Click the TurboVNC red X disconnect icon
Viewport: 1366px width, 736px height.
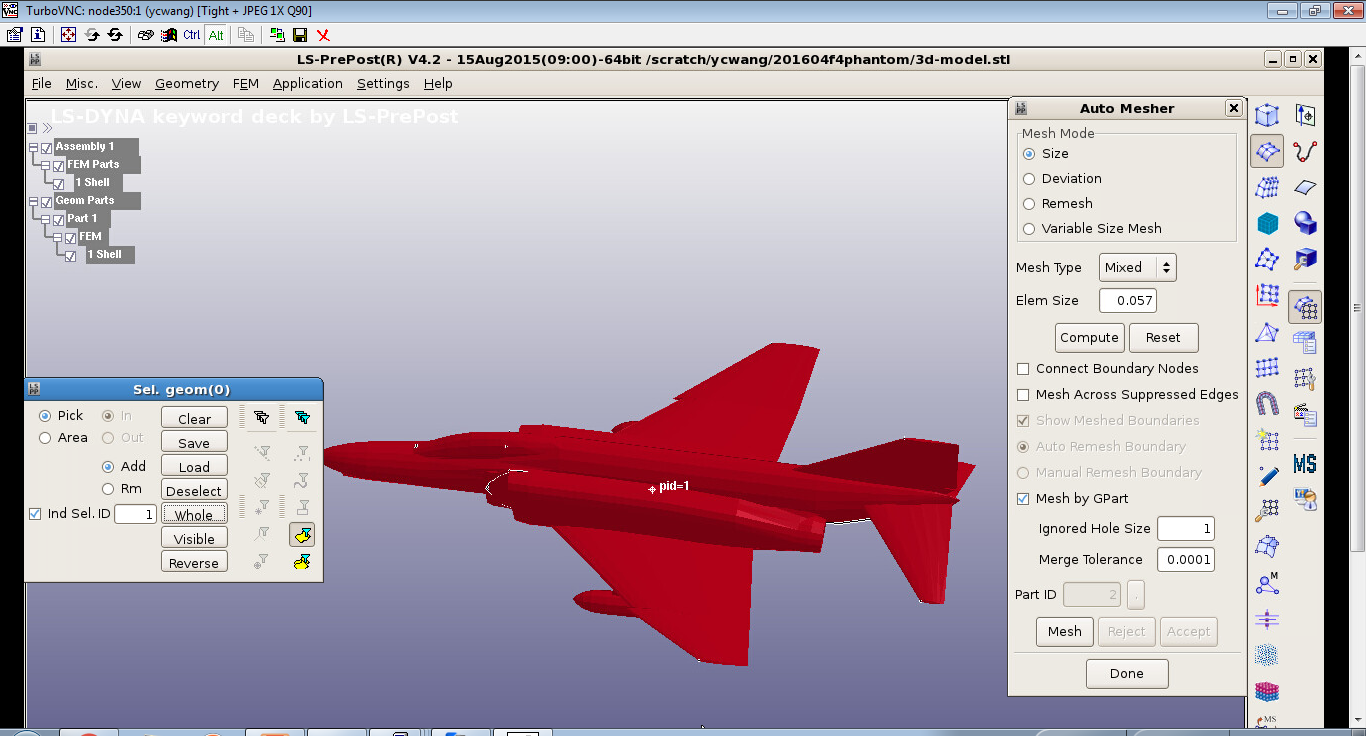coord(323,35)
